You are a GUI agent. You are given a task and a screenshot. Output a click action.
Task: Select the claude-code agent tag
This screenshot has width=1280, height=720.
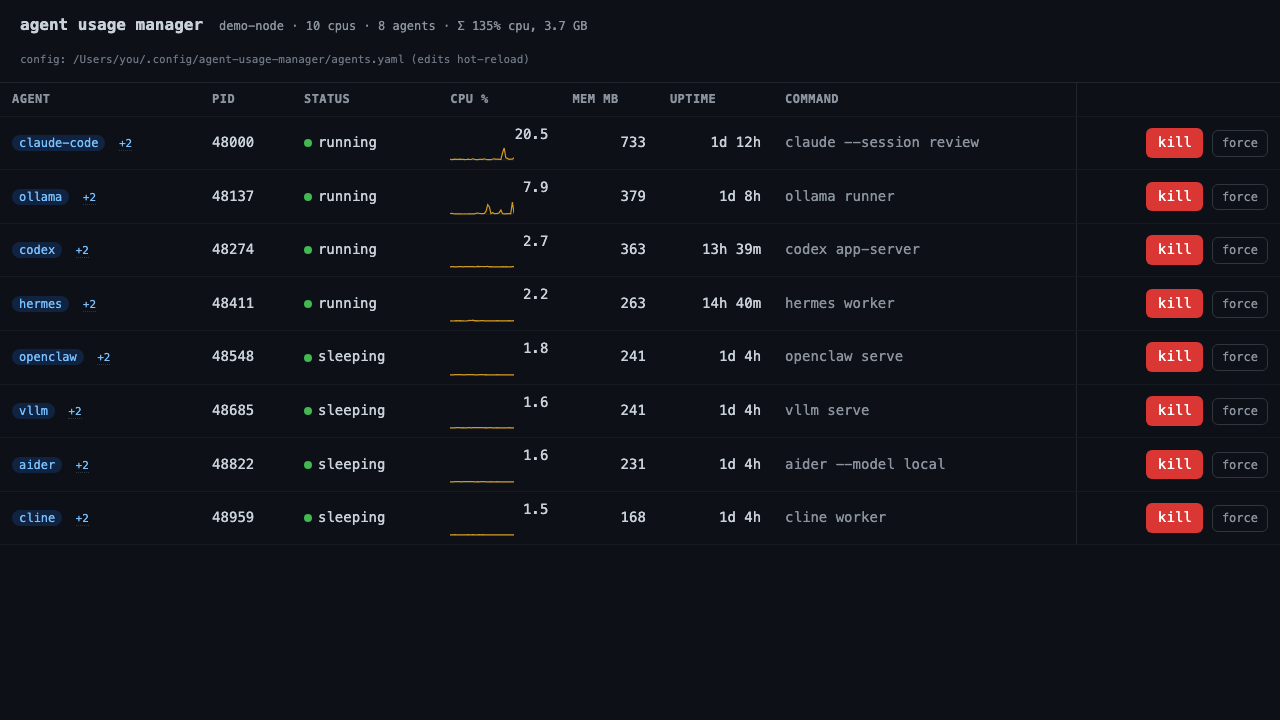(x=58, y=143)
